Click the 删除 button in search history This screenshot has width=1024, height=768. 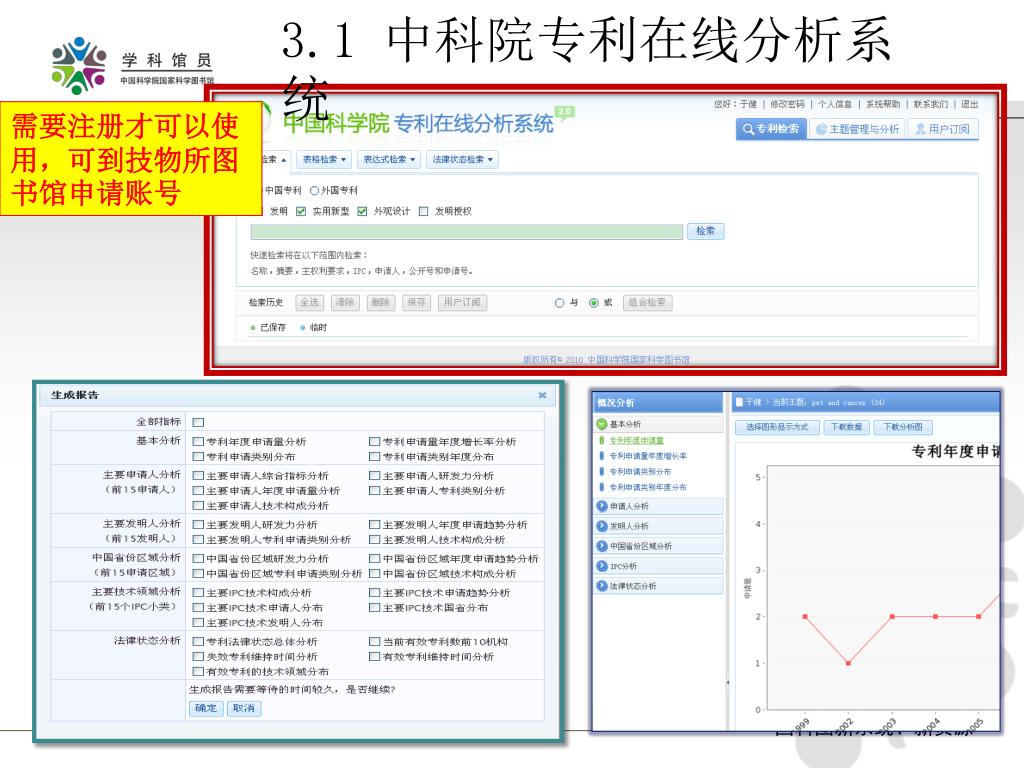(381, 302)
